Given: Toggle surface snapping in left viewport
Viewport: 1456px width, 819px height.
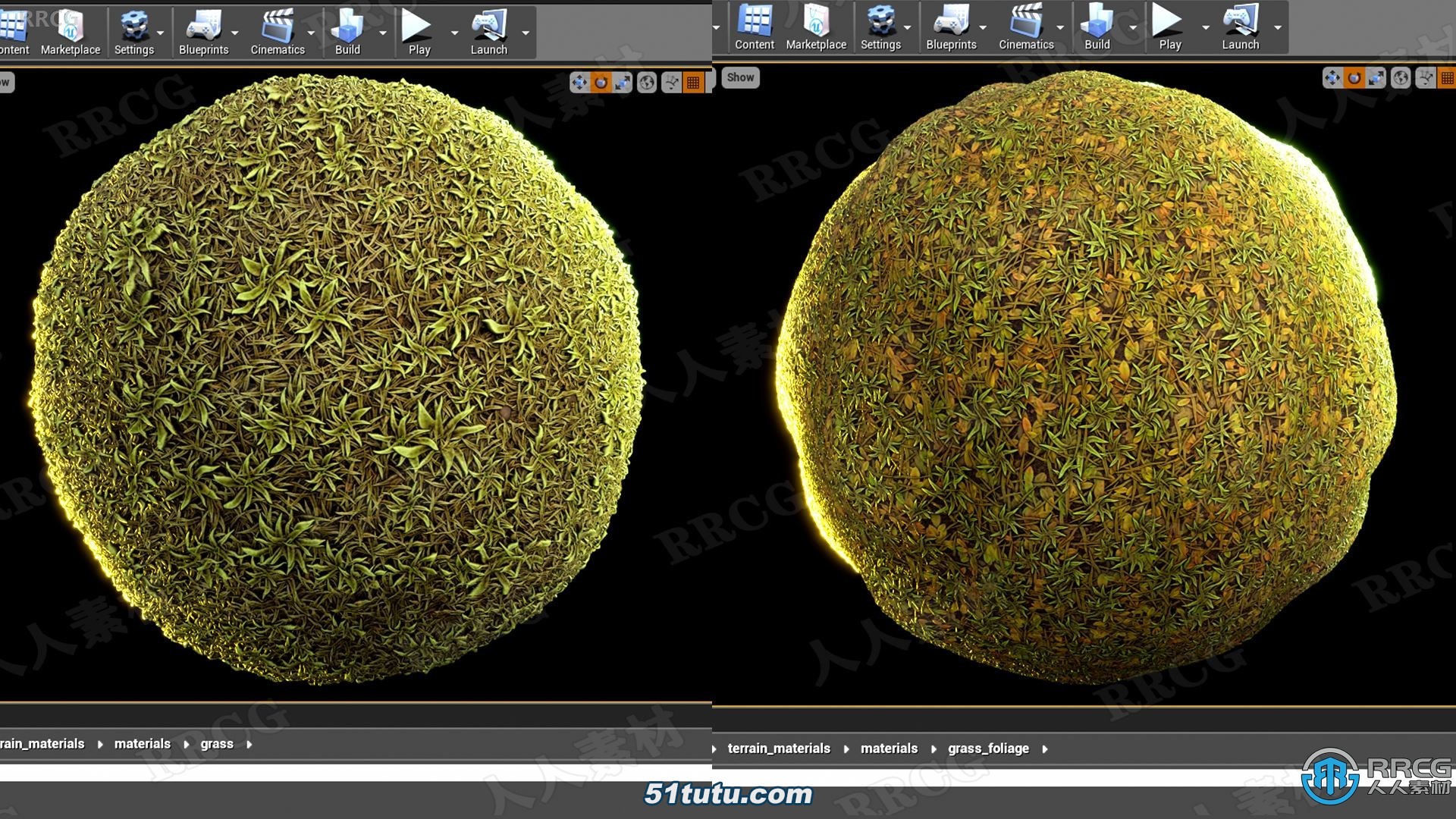Looking at the screenshot, I should point(672,83).
